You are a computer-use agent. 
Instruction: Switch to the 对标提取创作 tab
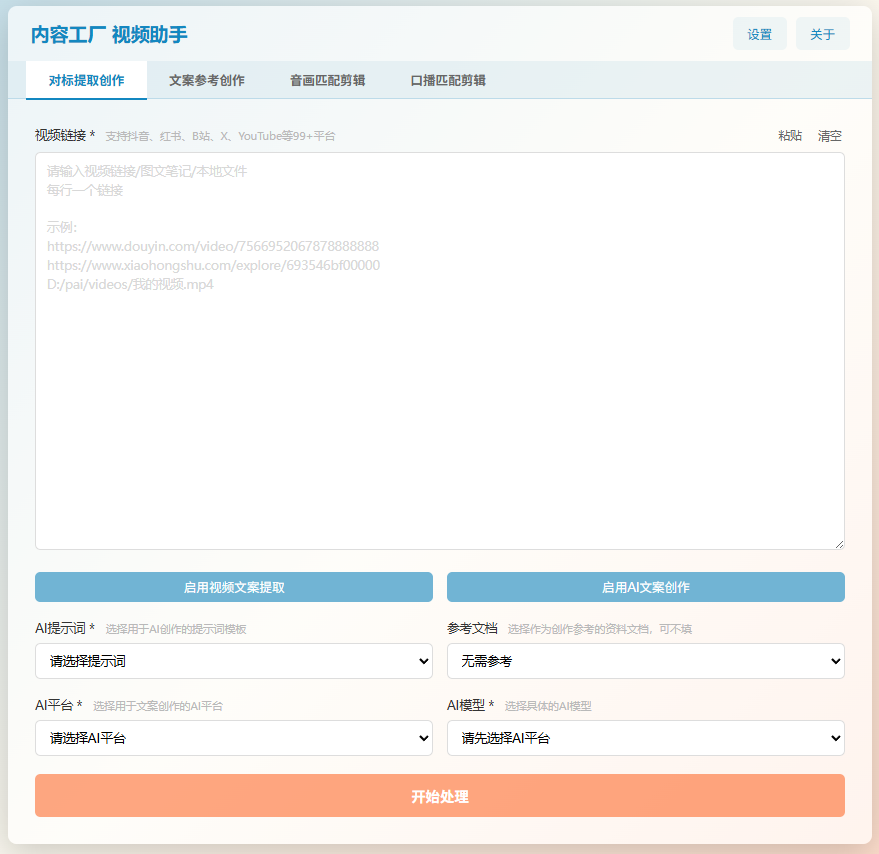86,81
